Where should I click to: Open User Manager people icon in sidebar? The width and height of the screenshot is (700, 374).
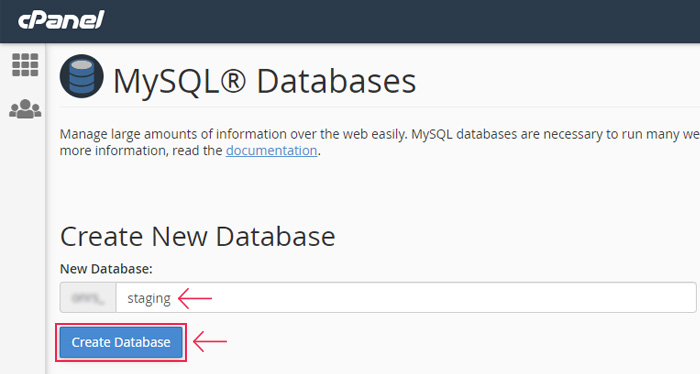click(x=25, y=108)
